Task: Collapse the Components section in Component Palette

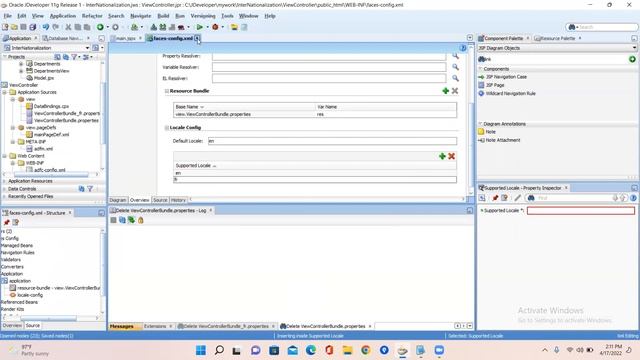Action: coord(480,69)
